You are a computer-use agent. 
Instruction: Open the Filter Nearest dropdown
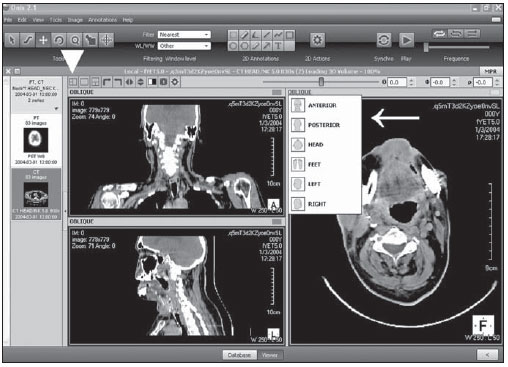(x=184, y=35)
